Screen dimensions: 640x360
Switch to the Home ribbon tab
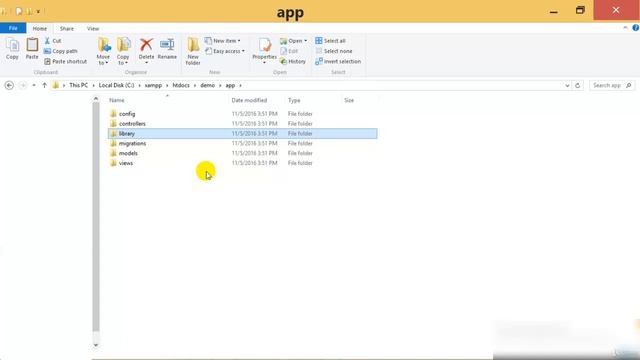(40, 29)
